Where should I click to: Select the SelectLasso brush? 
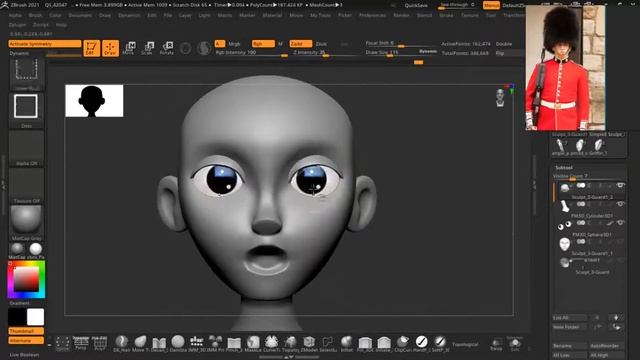tap(328, 343)
